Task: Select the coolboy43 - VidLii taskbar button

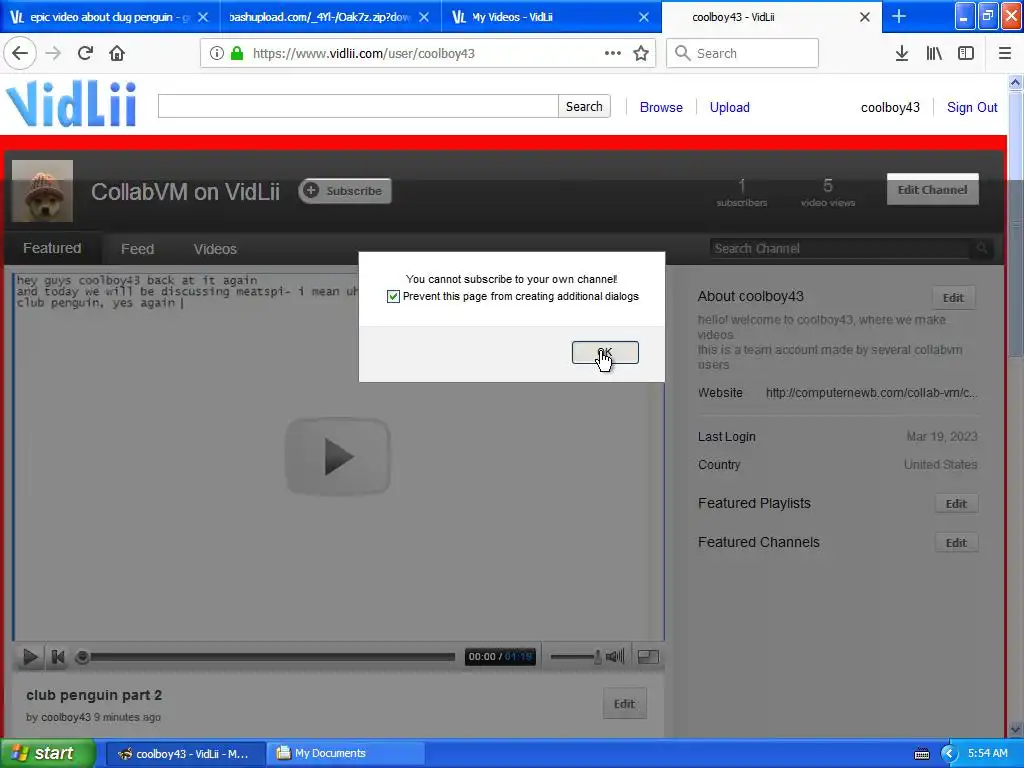Action: coord(184,753)
